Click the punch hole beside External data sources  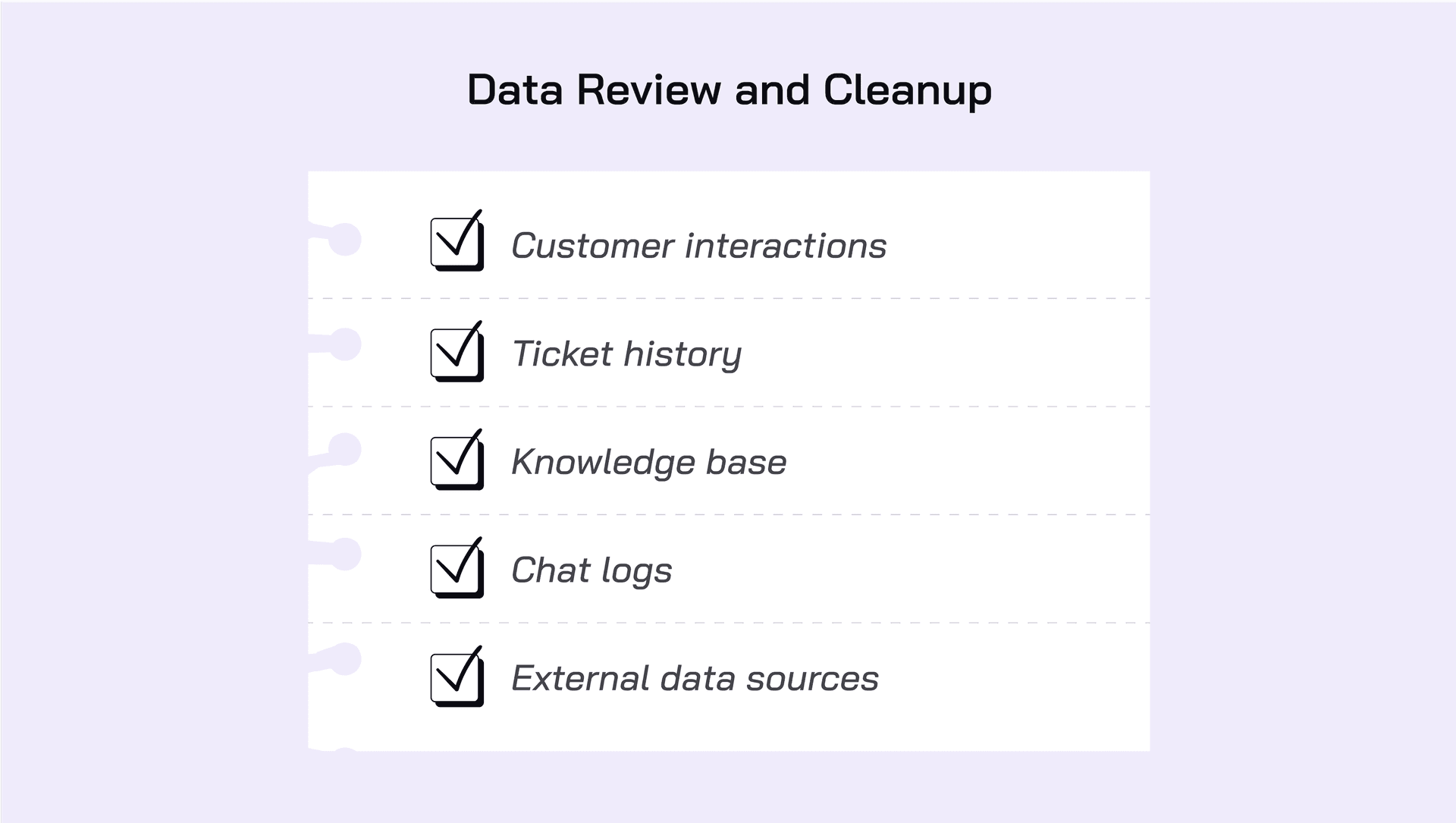coord(345,659)
